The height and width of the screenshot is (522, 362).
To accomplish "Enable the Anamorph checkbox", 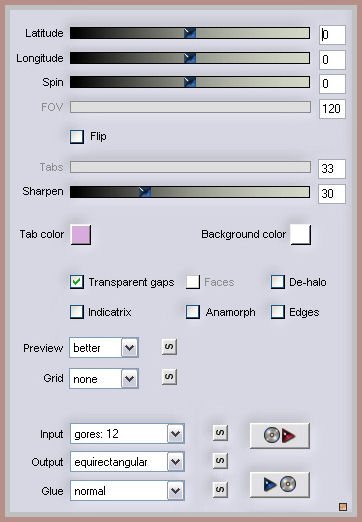I will point(193,312).
